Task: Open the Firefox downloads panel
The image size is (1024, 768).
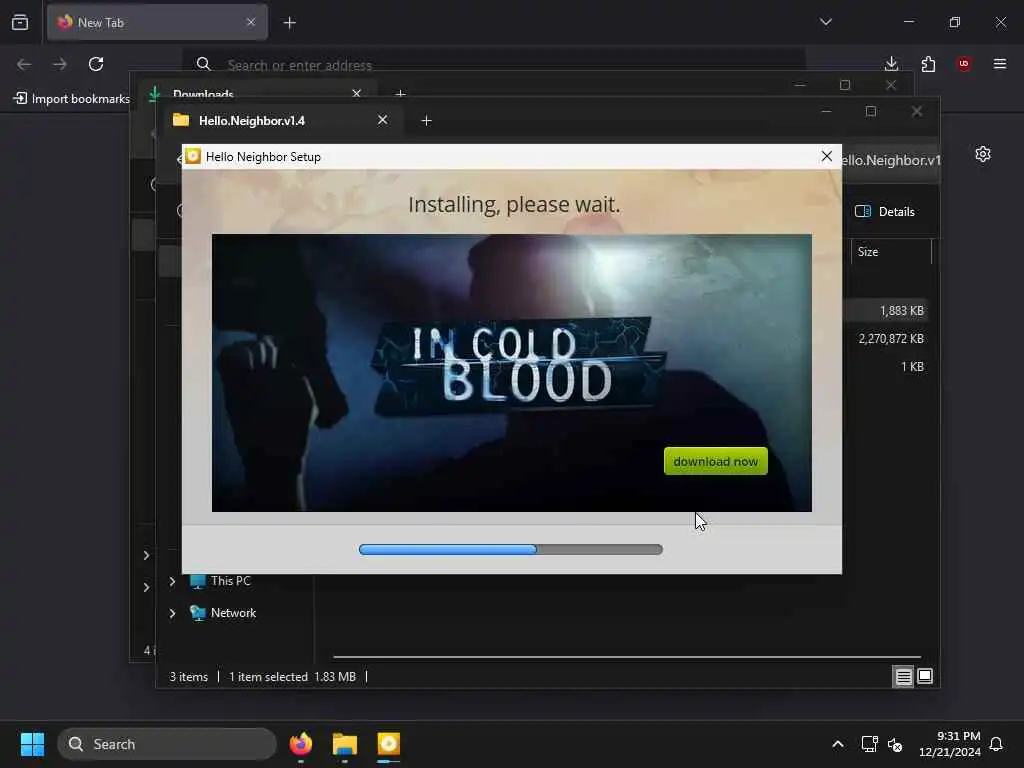Action: pyautogui.click(x=891, y=64)
